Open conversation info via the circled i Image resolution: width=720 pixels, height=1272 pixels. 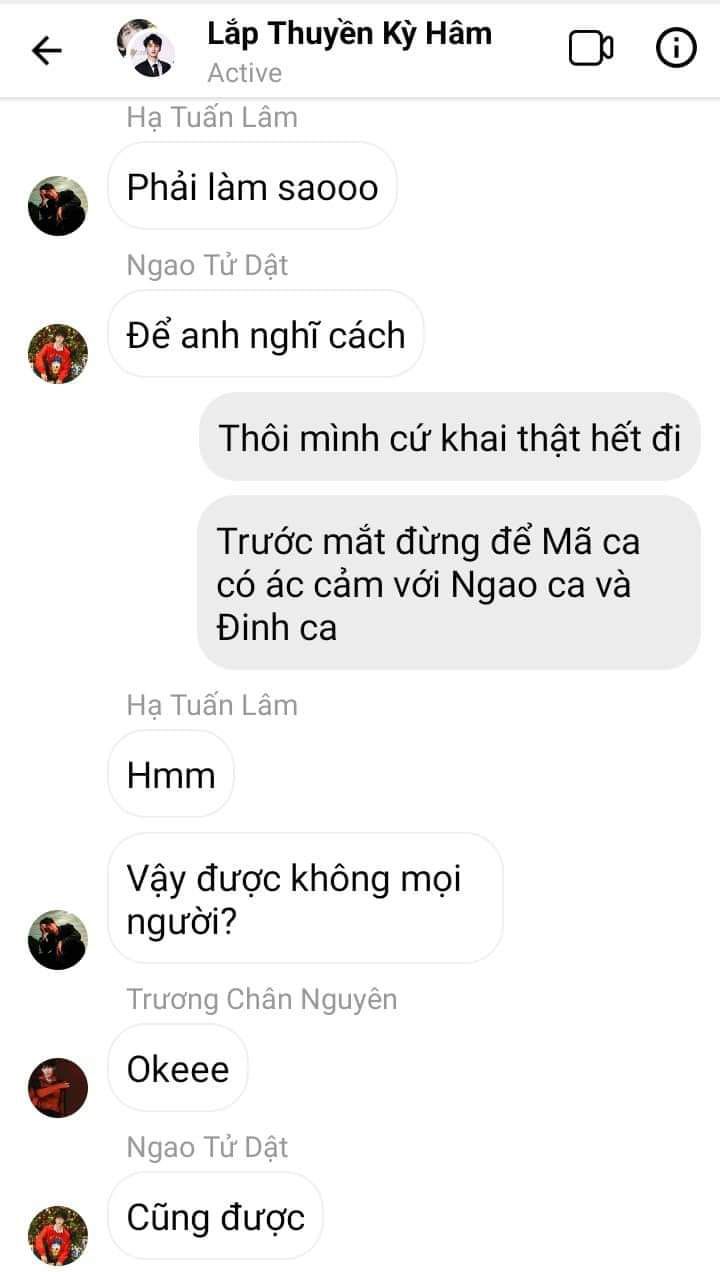676,48
